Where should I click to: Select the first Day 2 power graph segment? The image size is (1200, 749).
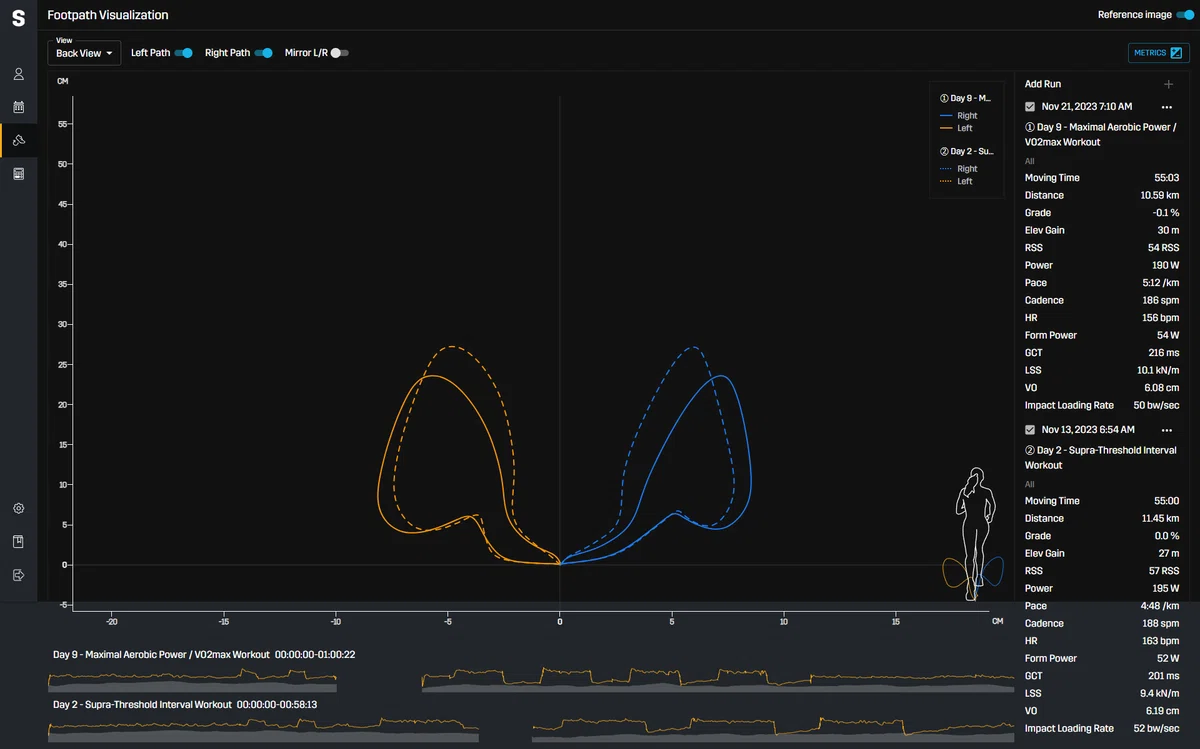pos(264,729)
